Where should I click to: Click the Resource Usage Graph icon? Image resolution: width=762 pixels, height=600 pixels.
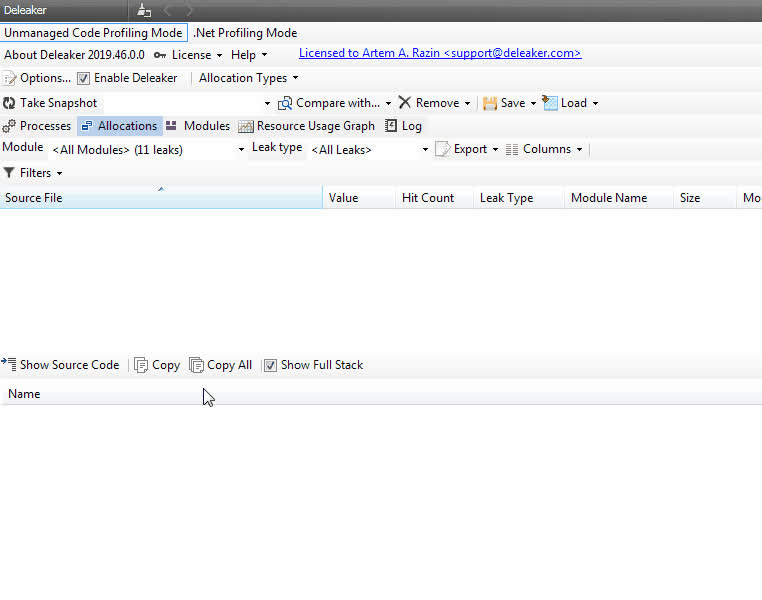246,126
